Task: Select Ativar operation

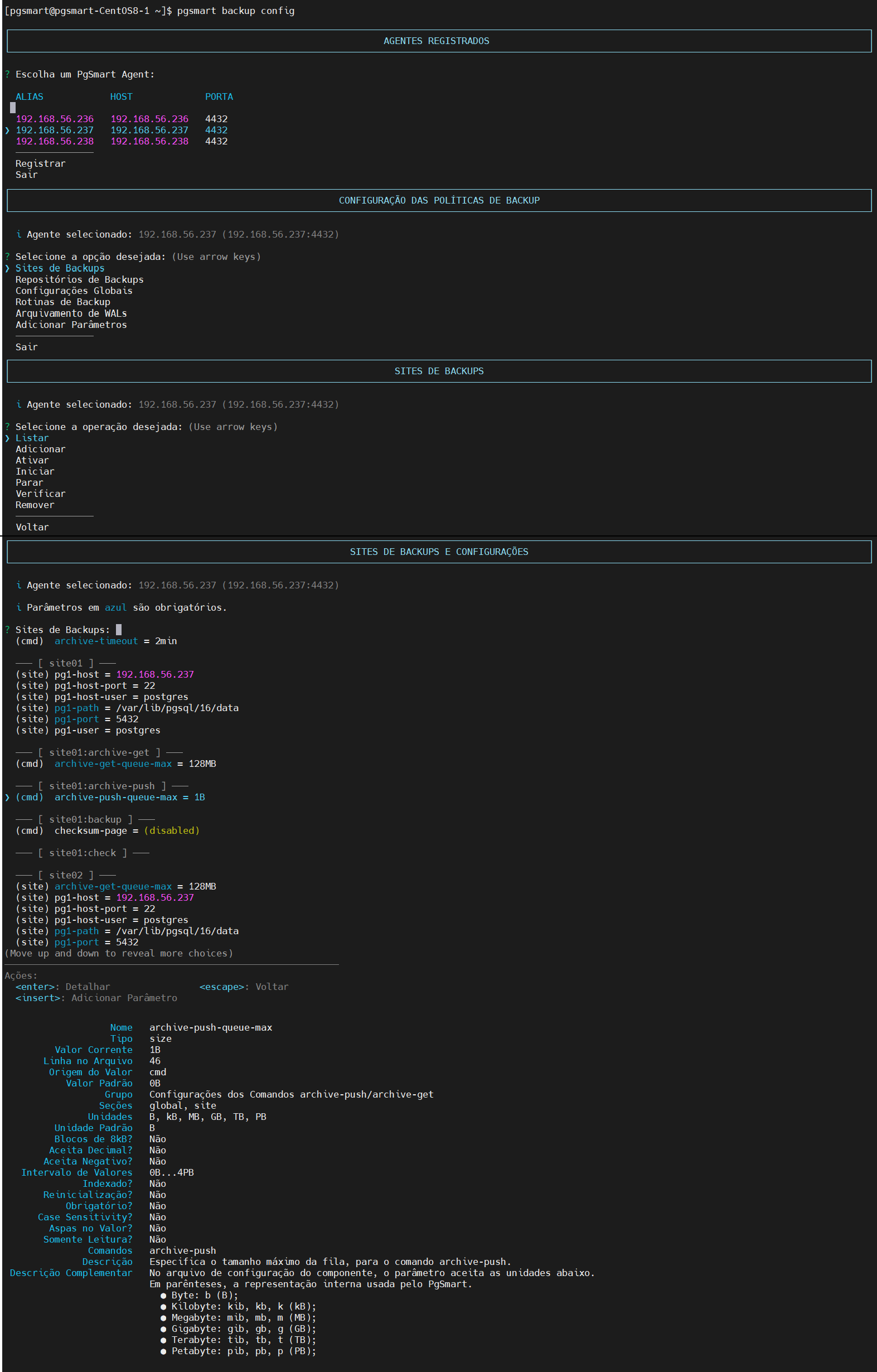Action: pos(32,460)
